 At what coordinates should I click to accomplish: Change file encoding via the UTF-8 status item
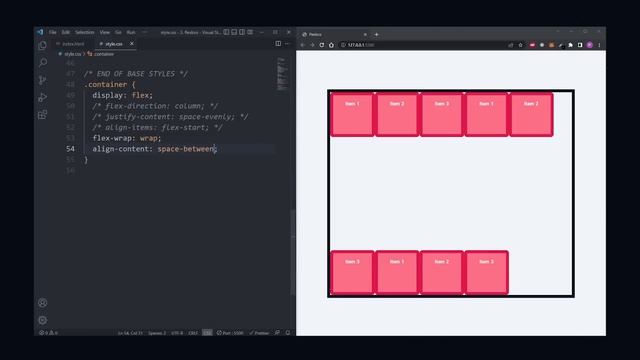[177, 333]
